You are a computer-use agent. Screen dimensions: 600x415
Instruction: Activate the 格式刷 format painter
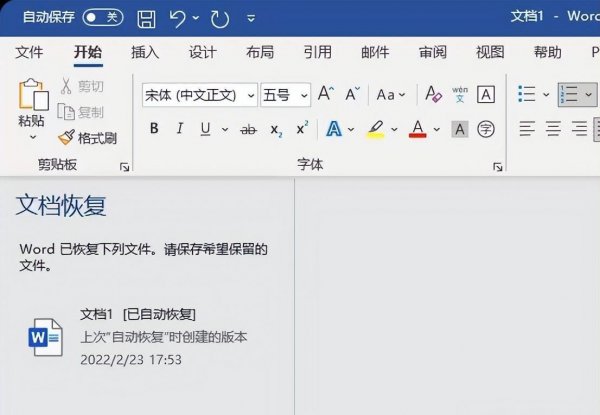[x=88, y=138]
